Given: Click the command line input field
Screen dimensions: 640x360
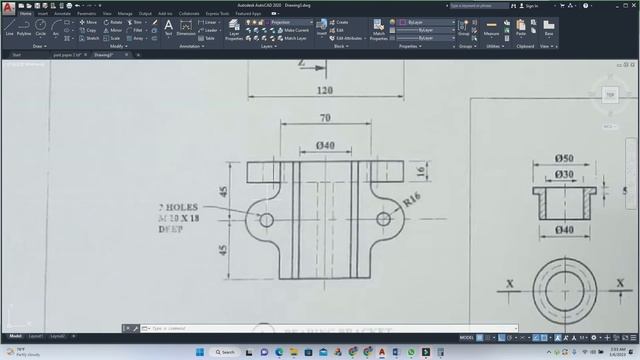Looking at the screenshot, I should pyautogui.click(x=329, y=328).
